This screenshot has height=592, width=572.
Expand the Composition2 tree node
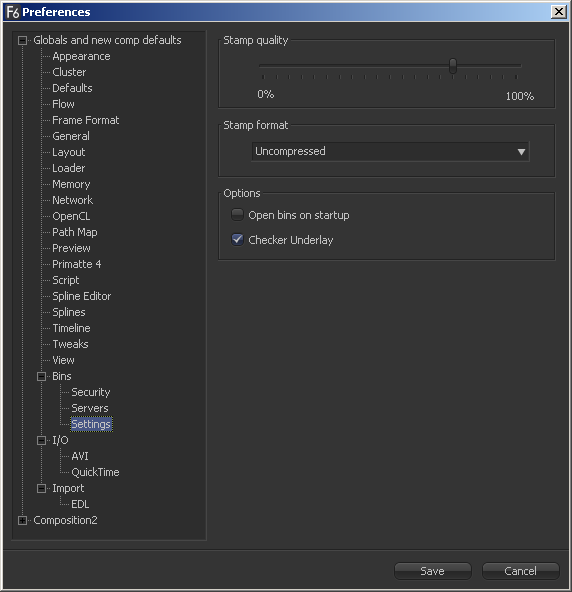[x=22, y=520]
